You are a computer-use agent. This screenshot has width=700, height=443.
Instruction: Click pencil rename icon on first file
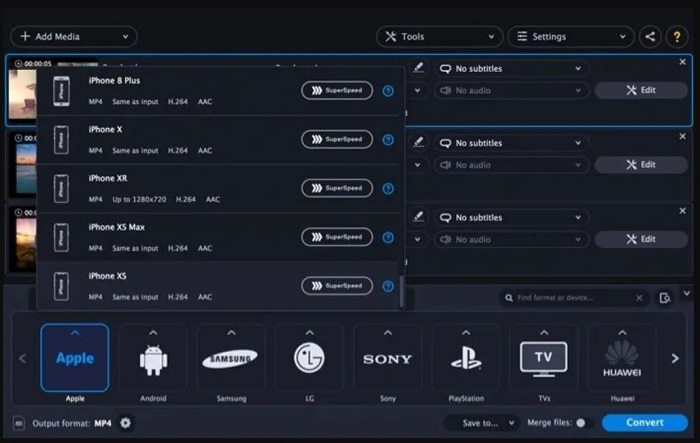click(418, 68)
